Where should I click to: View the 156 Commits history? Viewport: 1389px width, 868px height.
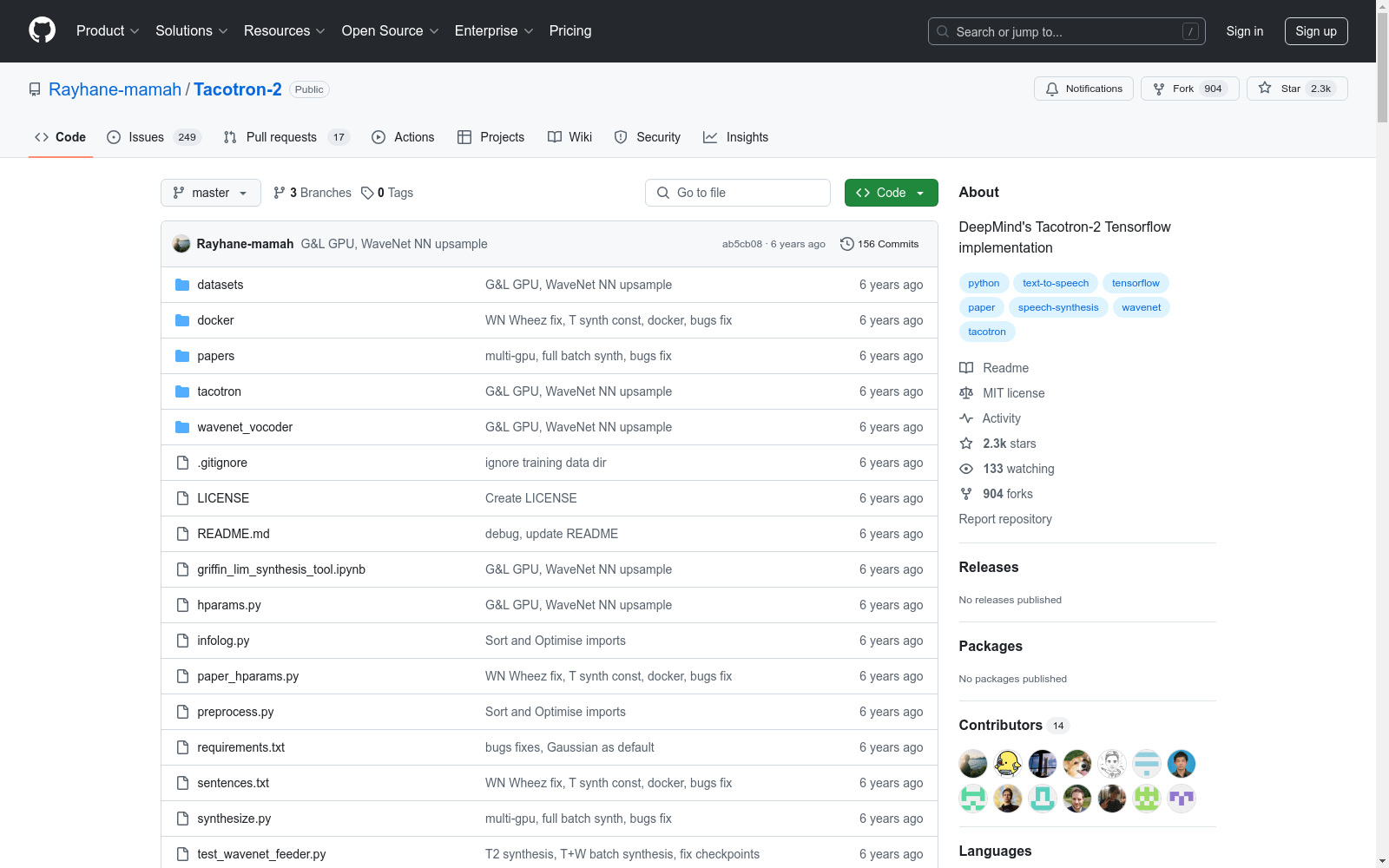879,244
